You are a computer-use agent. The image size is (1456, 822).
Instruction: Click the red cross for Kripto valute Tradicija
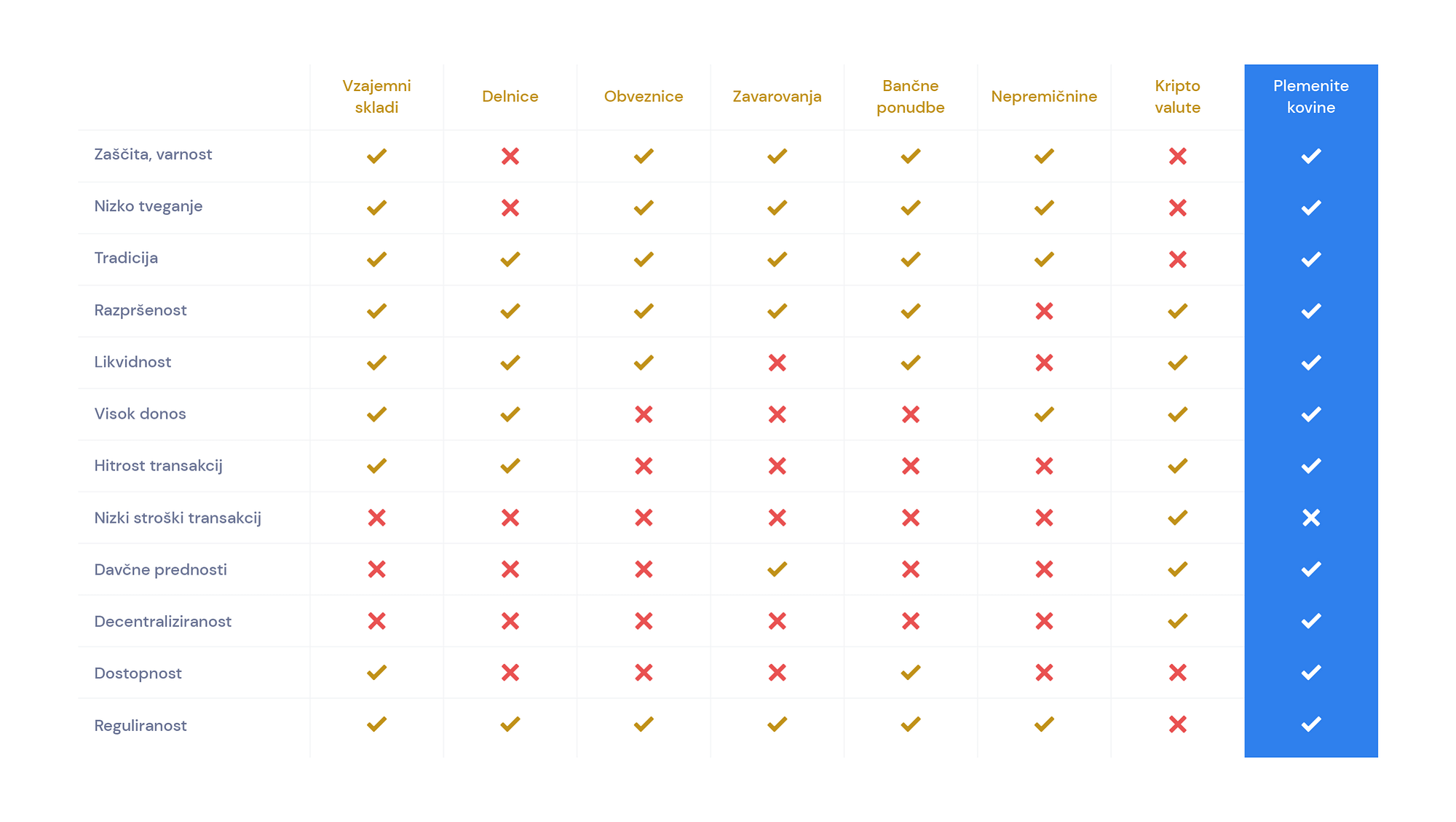[1177, 259]
